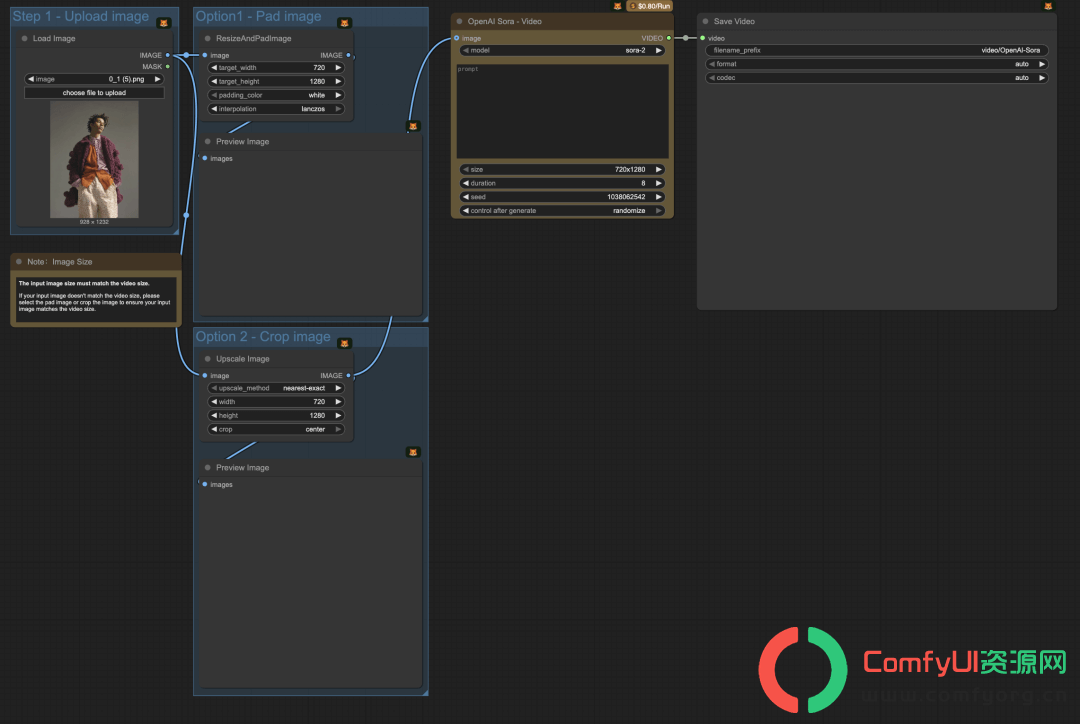Open the model dropdown showing sora-2
1080x724 pixels.
coord(562,50)
